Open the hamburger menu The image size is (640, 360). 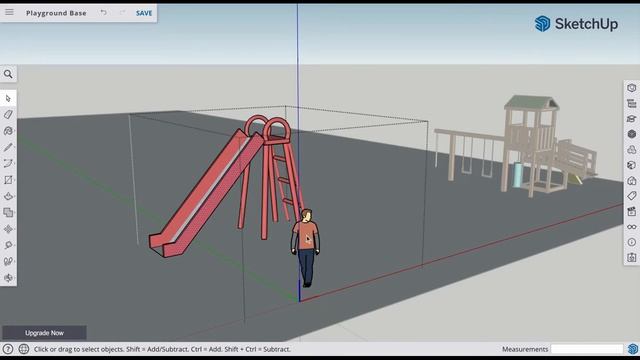[9, 12]
